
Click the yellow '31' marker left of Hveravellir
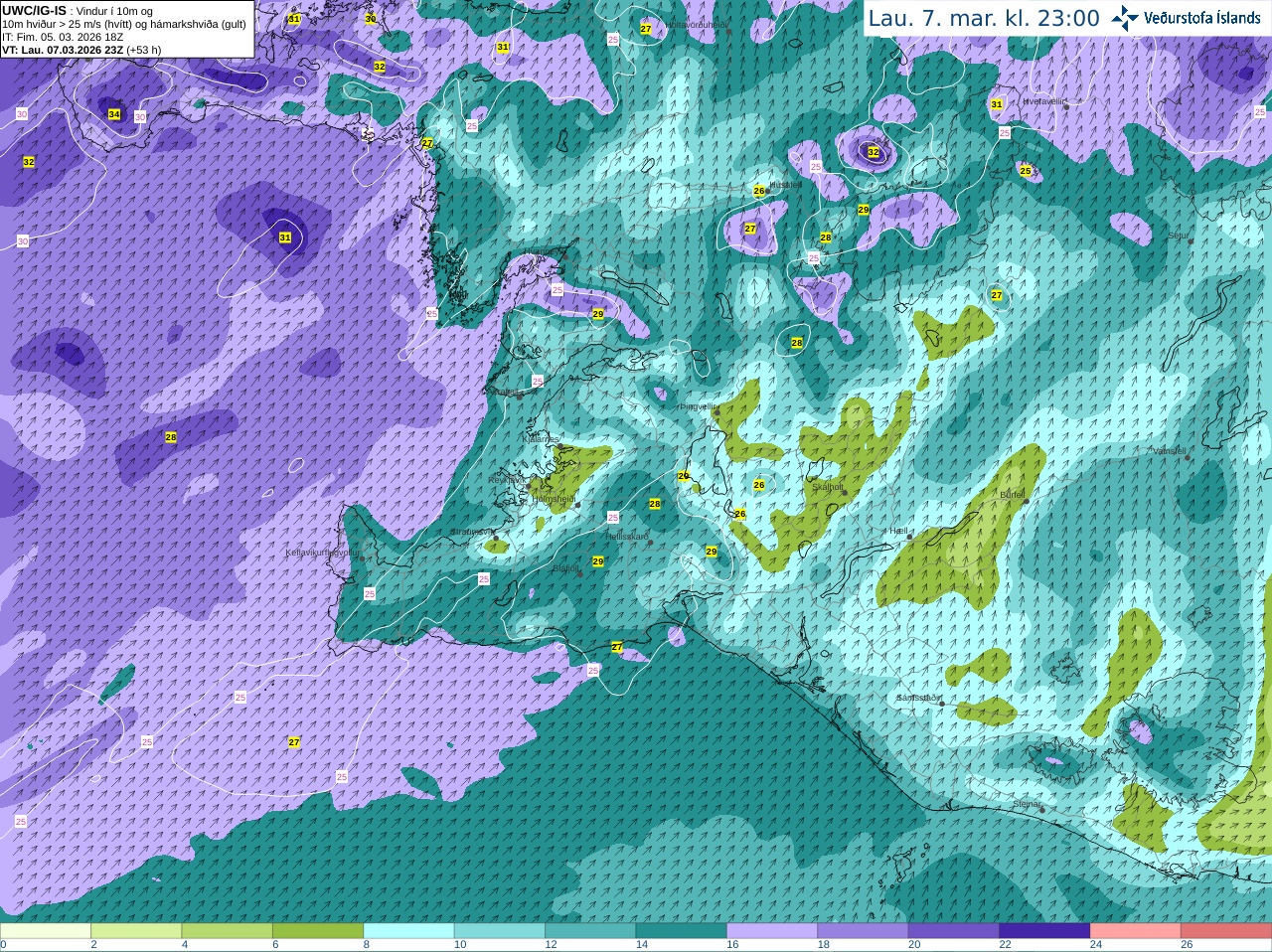click(x=997, y=104)
